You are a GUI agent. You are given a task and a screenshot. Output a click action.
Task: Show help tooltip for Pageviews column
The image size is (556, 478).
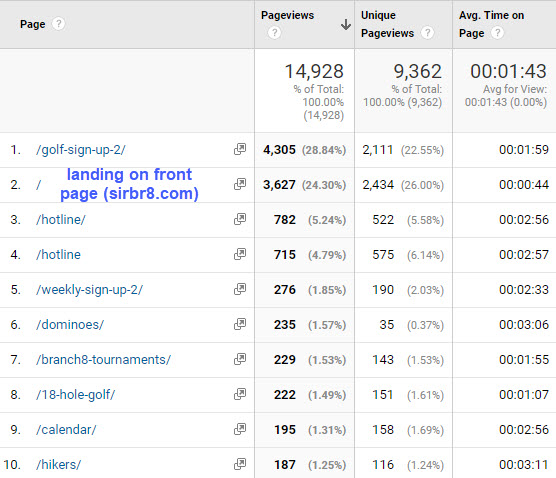point(274,33)
